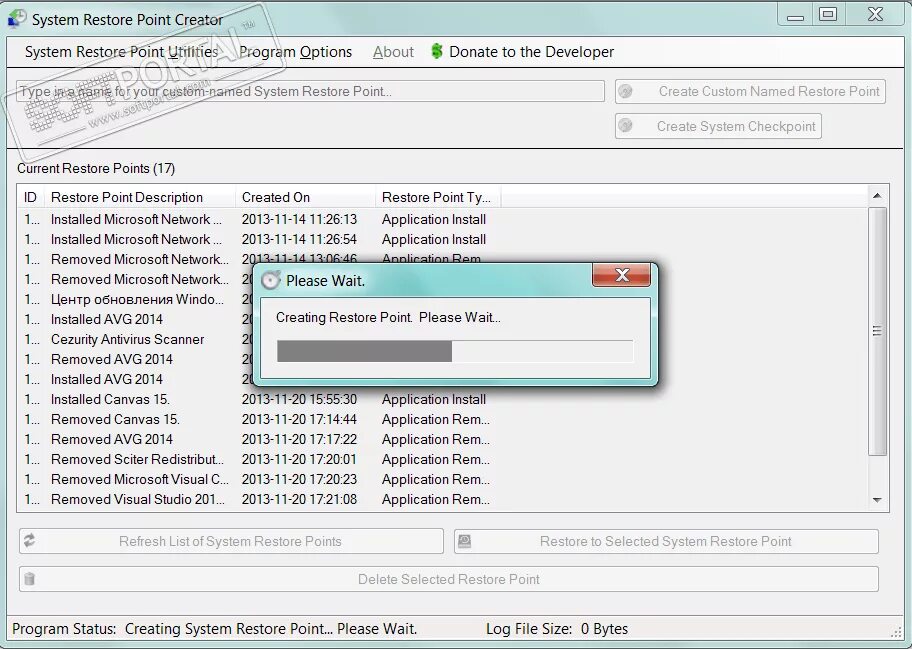Screen dimensions: 912x649
Task: Click the green dollar donate icon
Action: [x=437, y=51]
